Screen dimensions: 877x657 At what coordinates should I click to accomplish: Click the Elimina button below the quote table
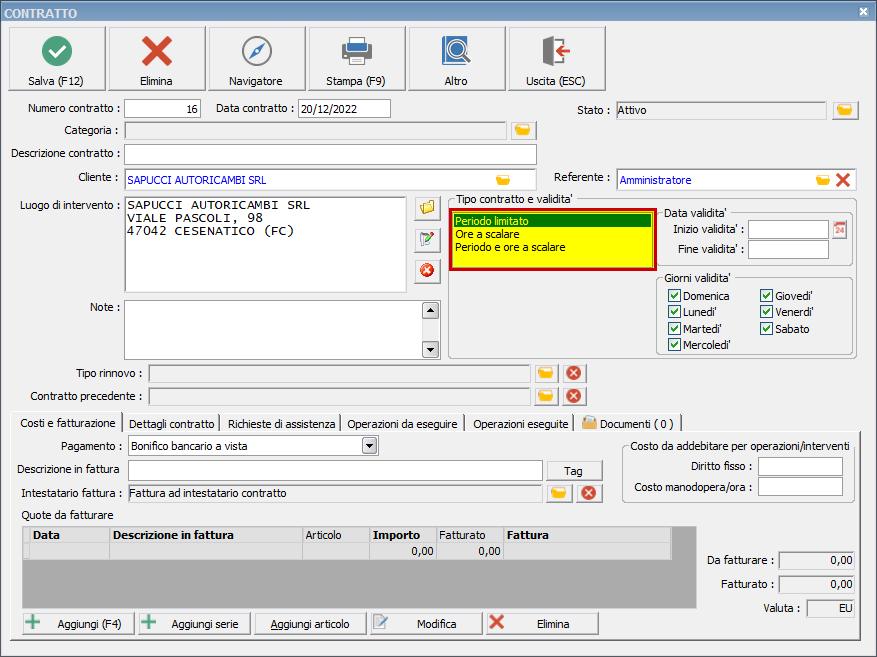pos(543,624)
